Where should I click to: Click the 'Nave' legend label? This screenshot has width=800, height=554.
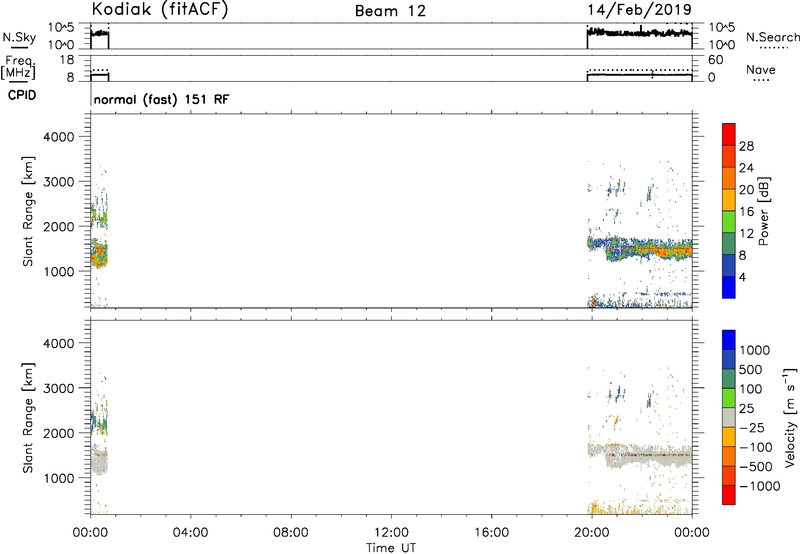tap(761, 69)
